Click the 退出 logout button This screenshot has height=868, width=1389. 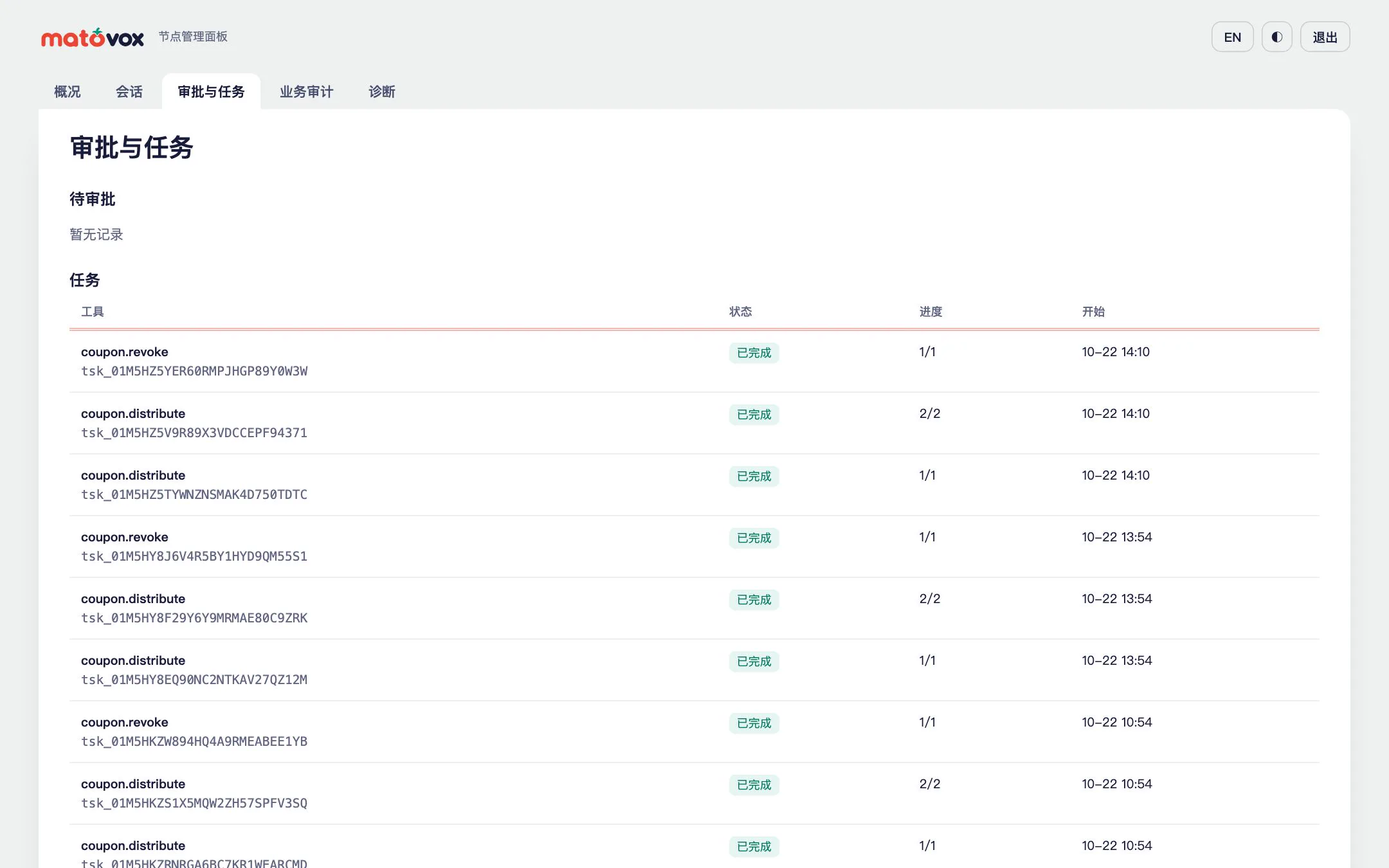(x=1325, y=37)
